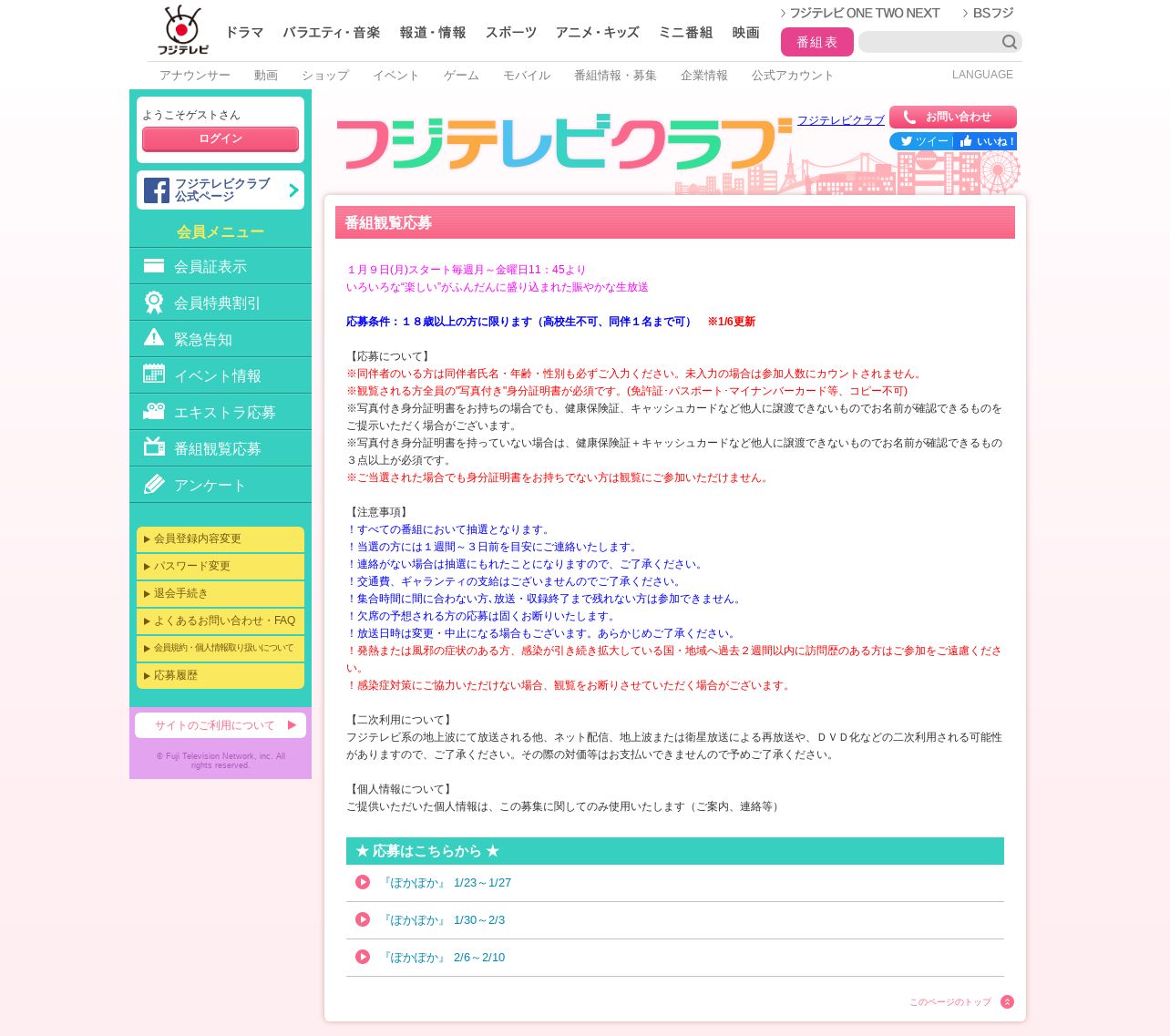
Task: Click the イベント情報 calendar icon
Action: coord(154,374)
